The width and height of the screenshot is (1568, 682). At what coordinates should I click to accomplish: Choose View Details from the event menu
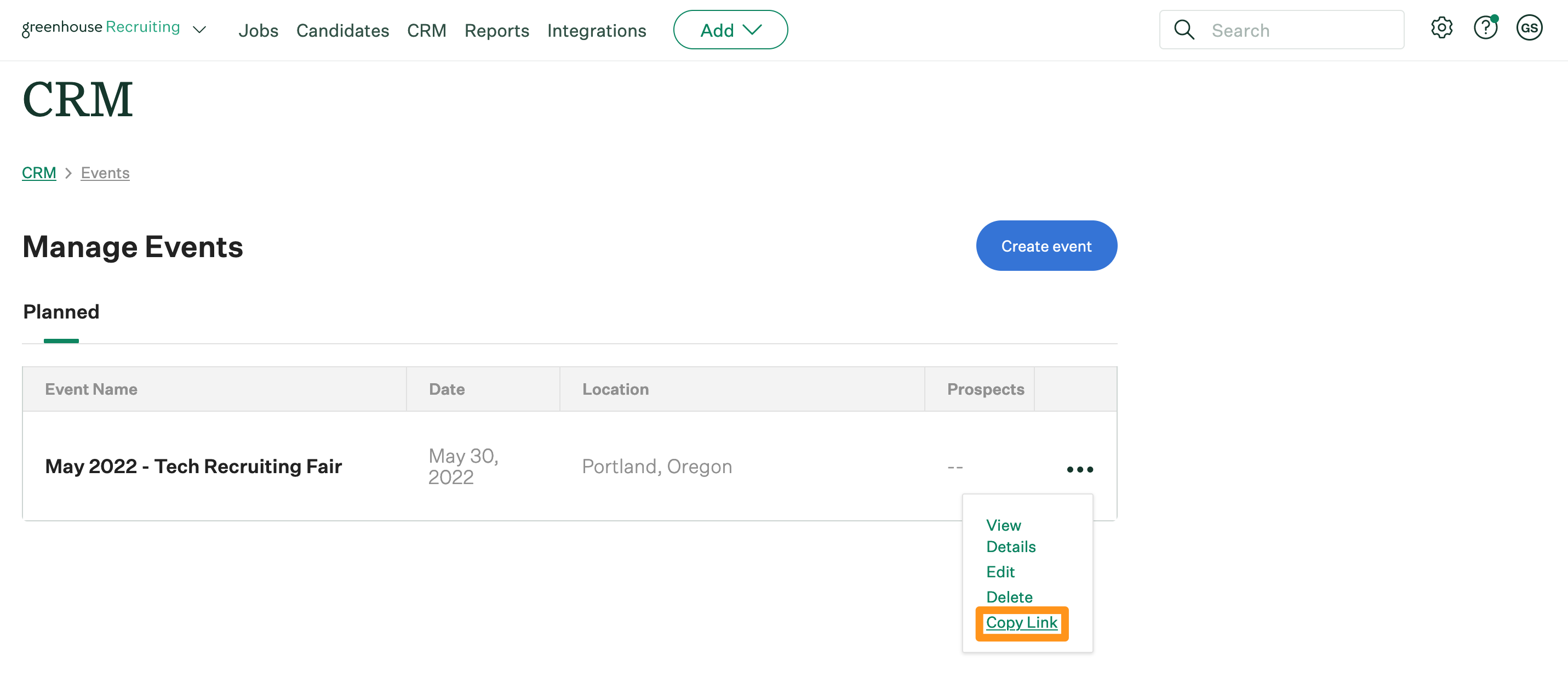(1010, 536)
